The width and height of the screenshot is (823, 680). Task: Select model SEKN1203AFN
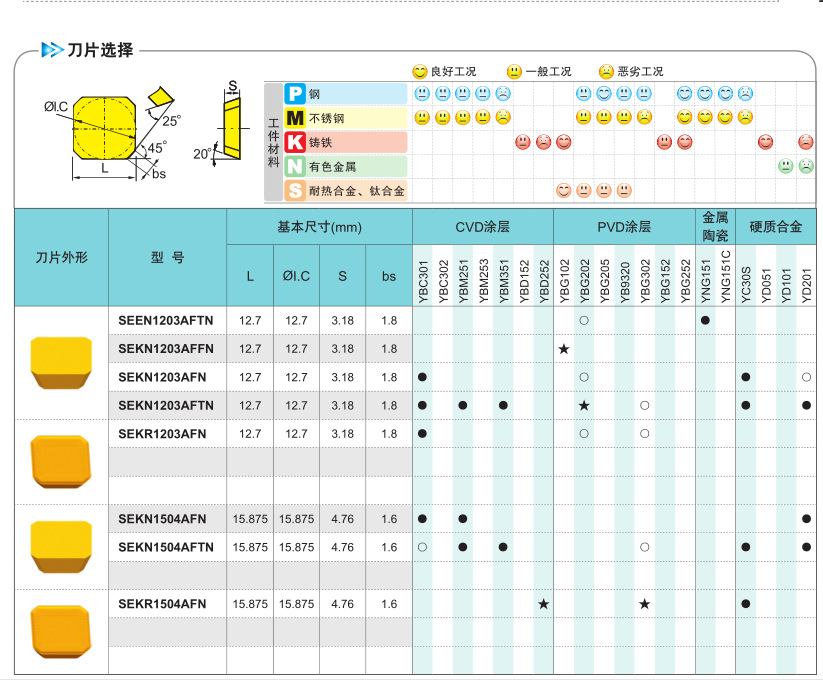pyautogui.click(x=162, y=377)
